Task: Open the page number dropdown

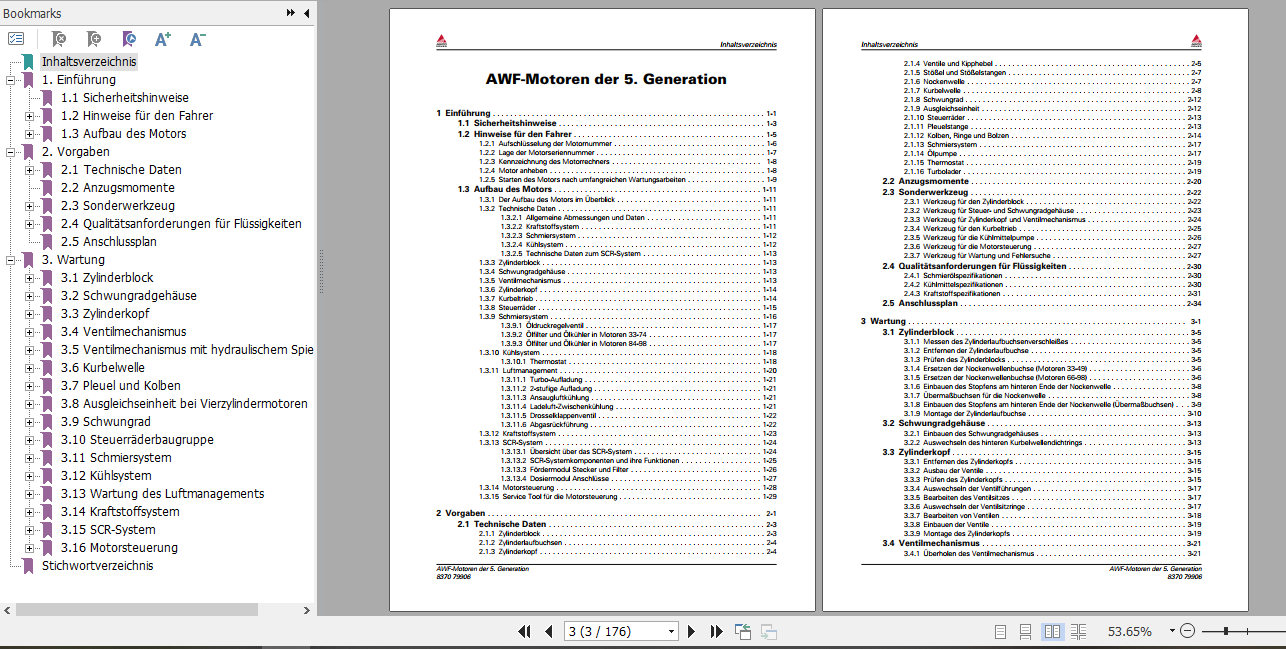Action: (x=670, y=631)
